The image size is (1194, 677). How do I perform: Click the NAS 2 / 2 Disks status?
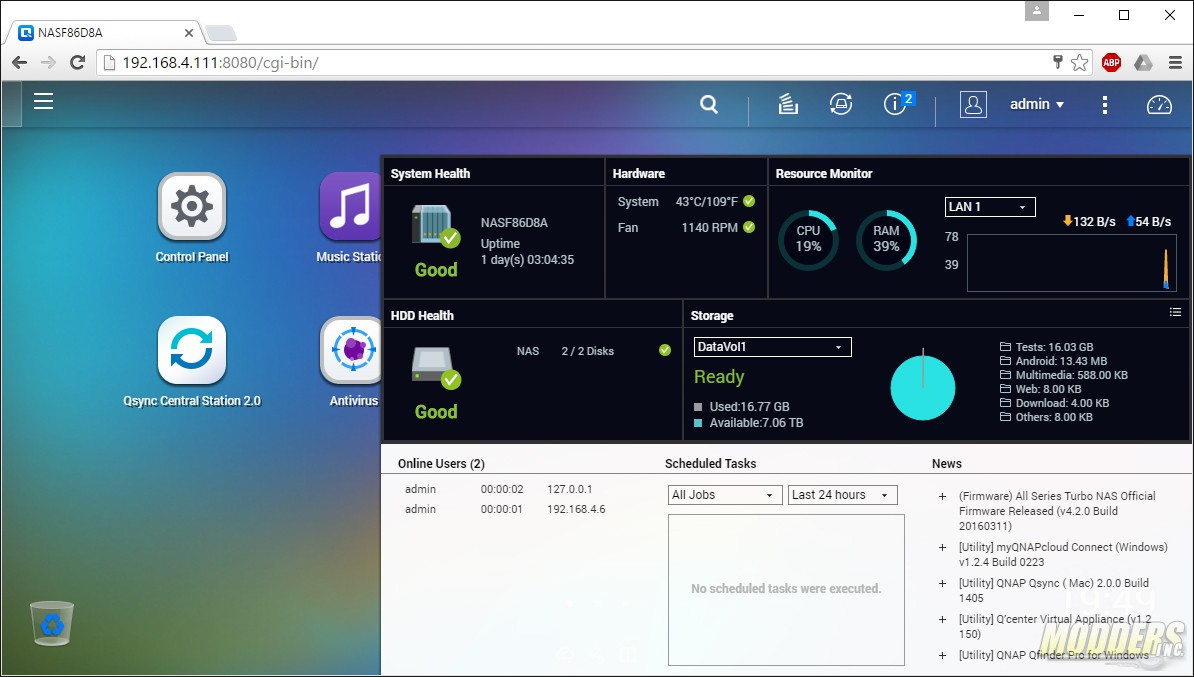click(593, 351)
